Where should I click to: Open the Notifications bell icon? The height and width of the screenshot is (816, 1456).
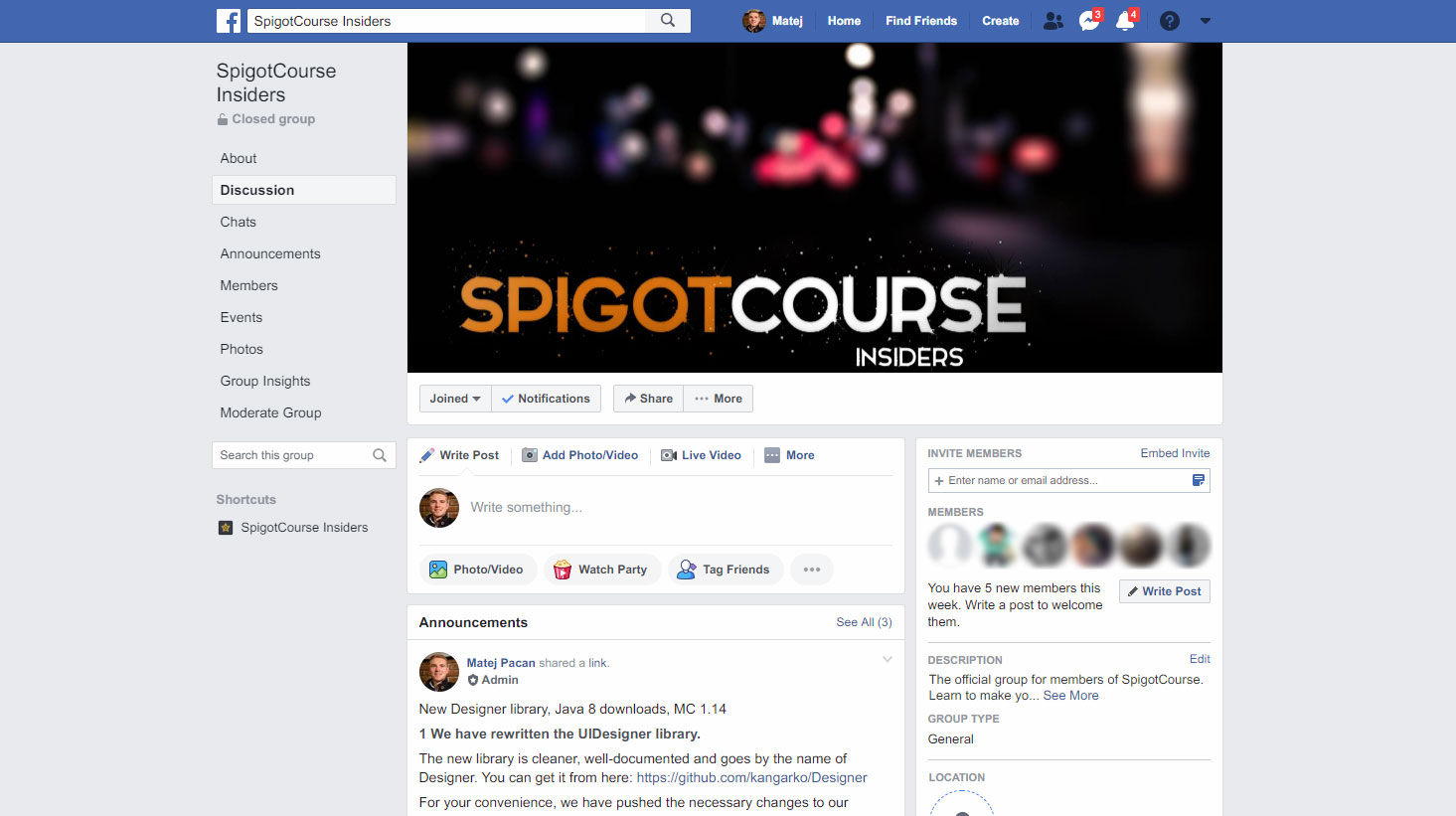point(1126,20)
